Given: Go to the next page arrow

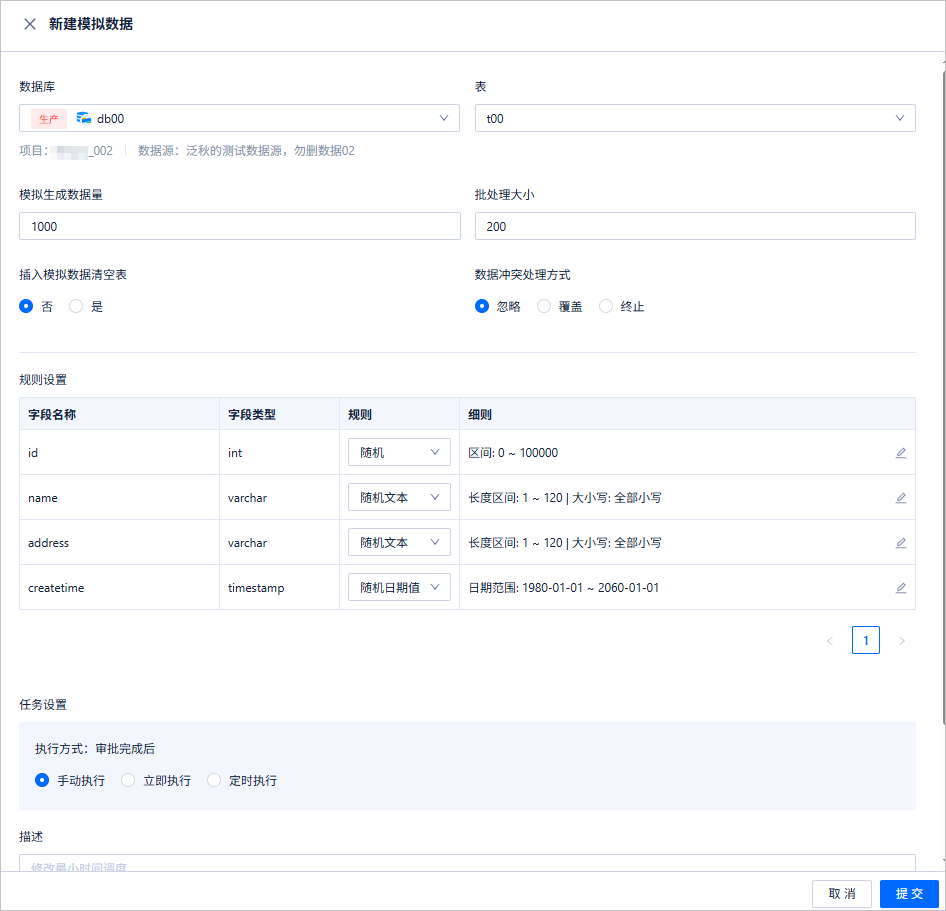Looking at the screenshot, I should (901, 641).
